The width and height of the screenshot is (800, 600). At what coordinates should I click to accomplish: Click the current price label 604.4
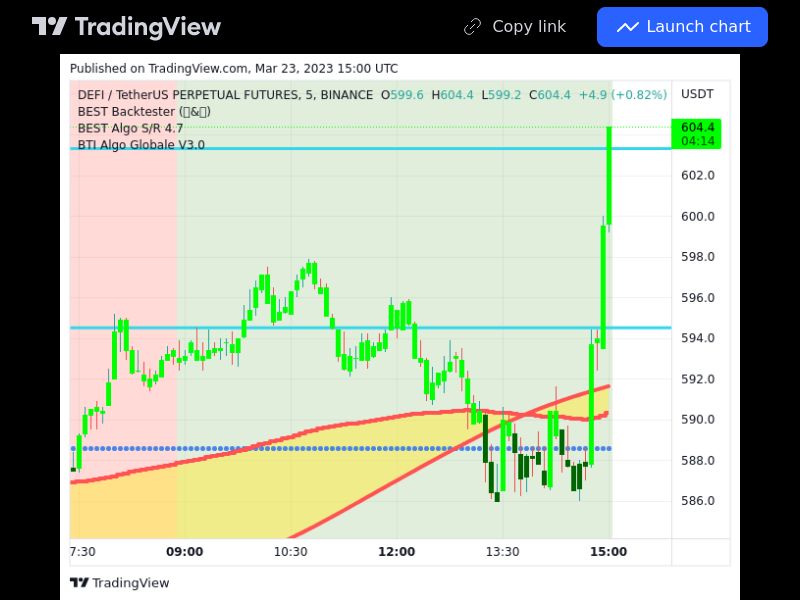coord(697,127)
